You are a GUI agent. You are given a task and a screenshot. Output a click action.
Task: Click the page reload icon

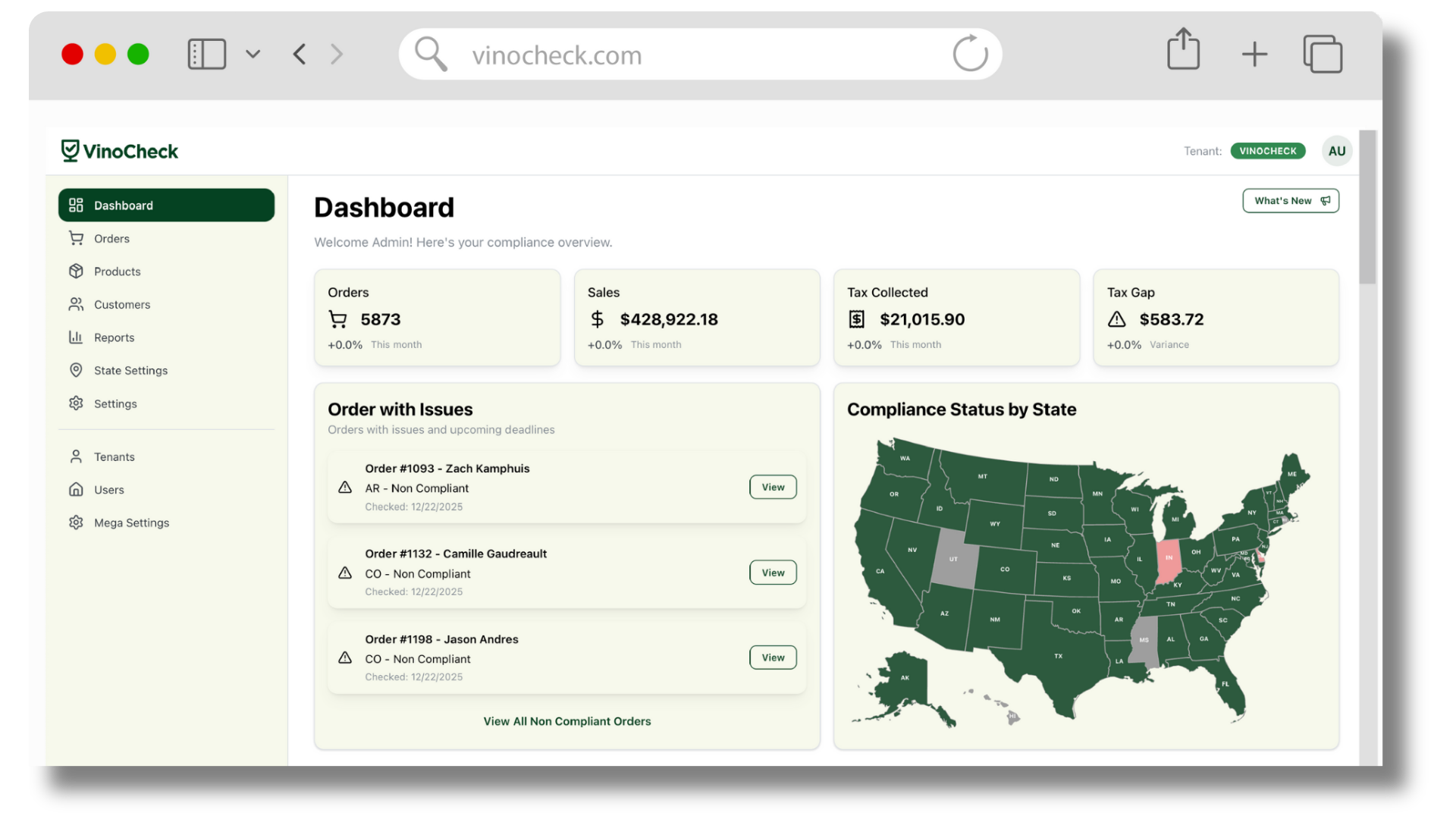coord(970,55)
